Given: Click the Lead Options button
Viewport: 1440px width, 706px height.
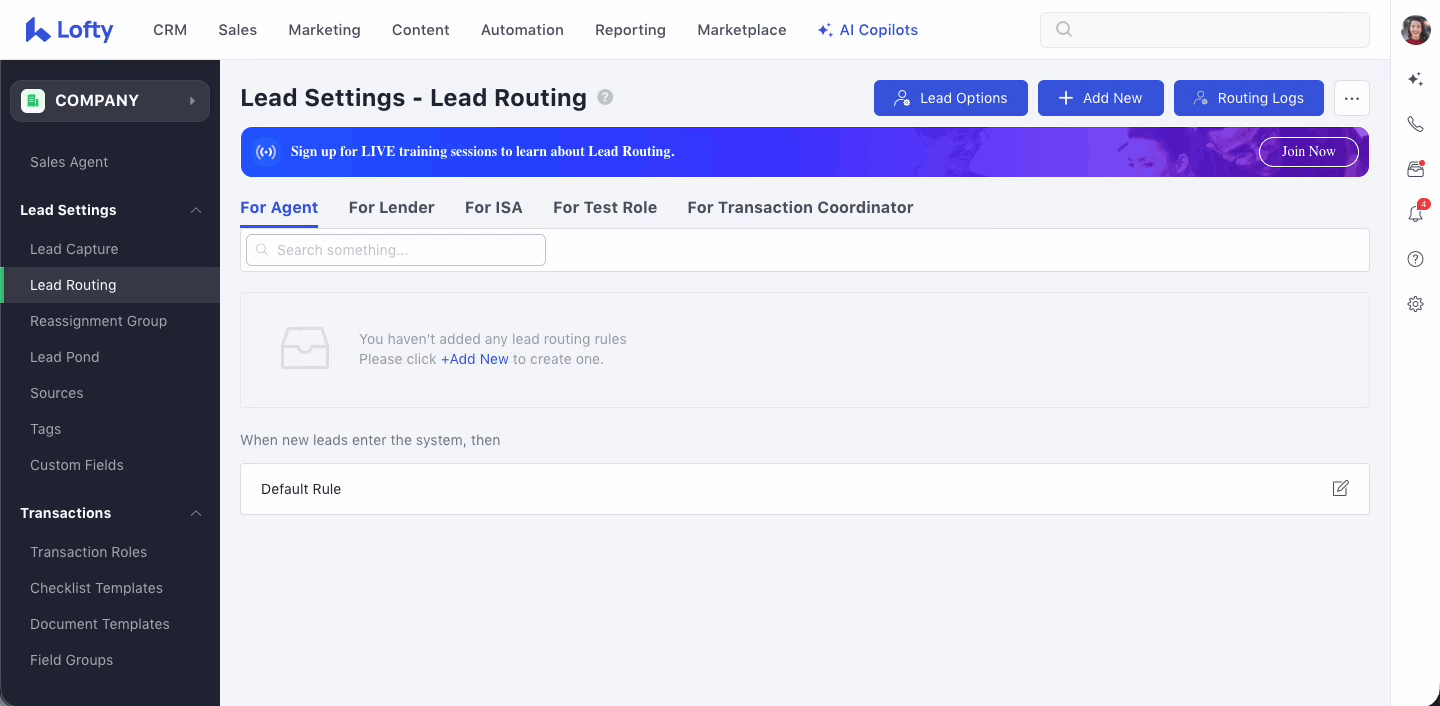Looking at the screenshot, I should click(951, 98).
